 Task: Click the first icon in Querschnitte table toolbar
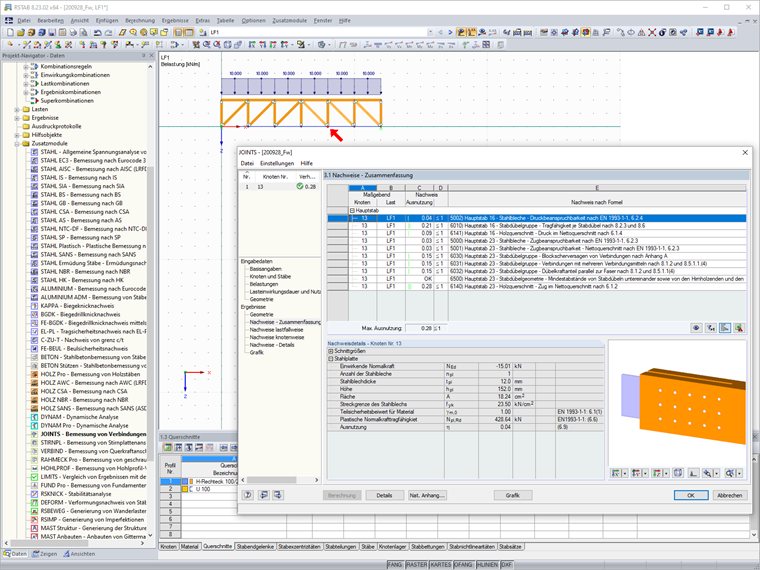click(166, 448)
